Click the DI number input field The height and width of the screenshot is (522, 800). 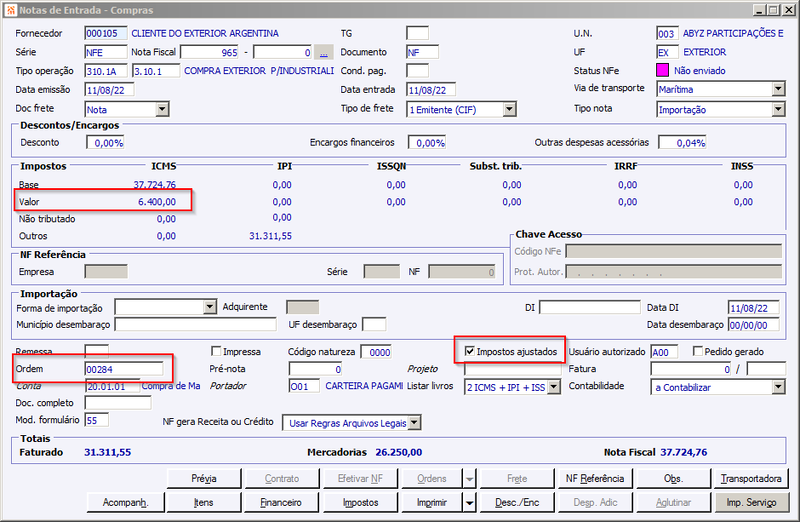pyautogui.click(x=589, y=307)
